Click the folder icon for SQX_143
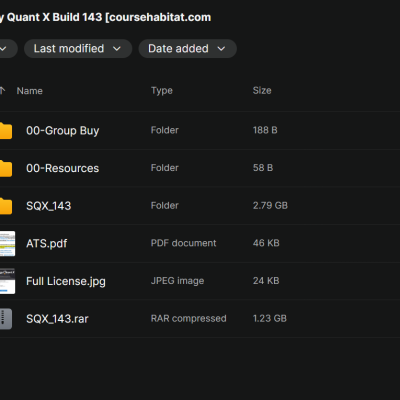This screenshot has height=400, width=400. tap(6, 206)
